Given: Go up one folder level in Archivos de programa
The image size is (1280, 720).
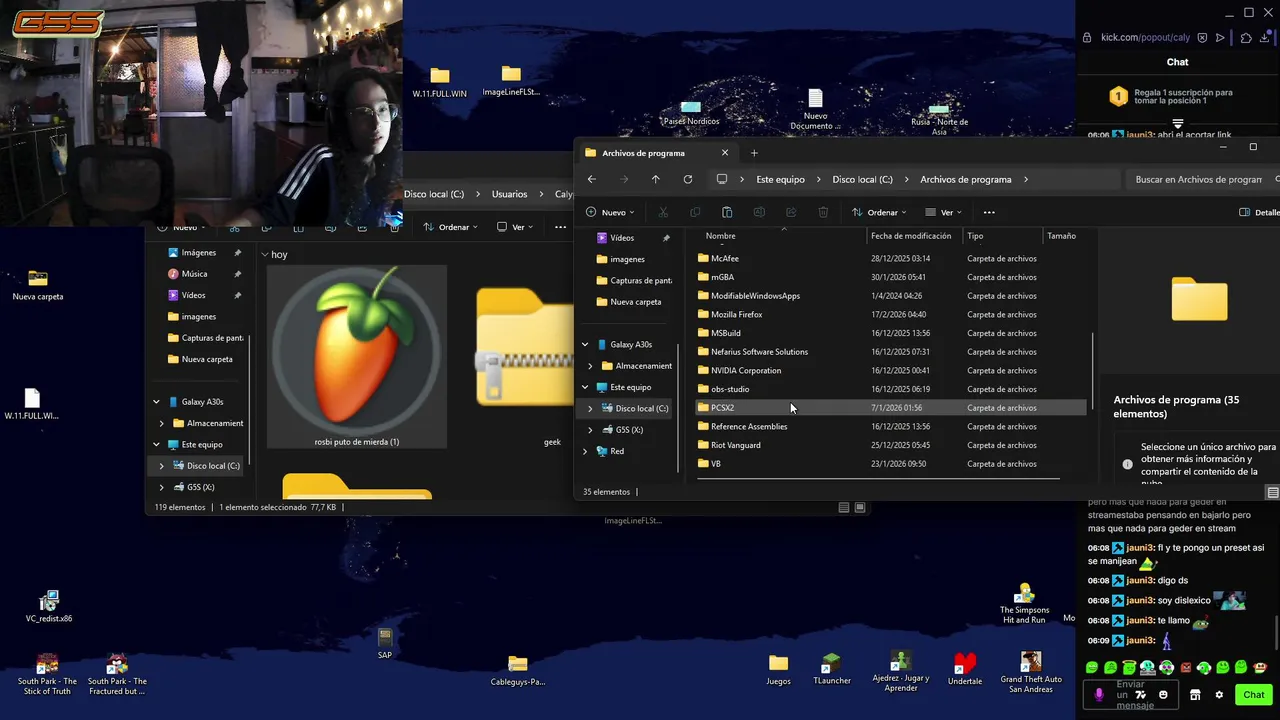Looking at the screenshot, I should click(x=656, y=180).
